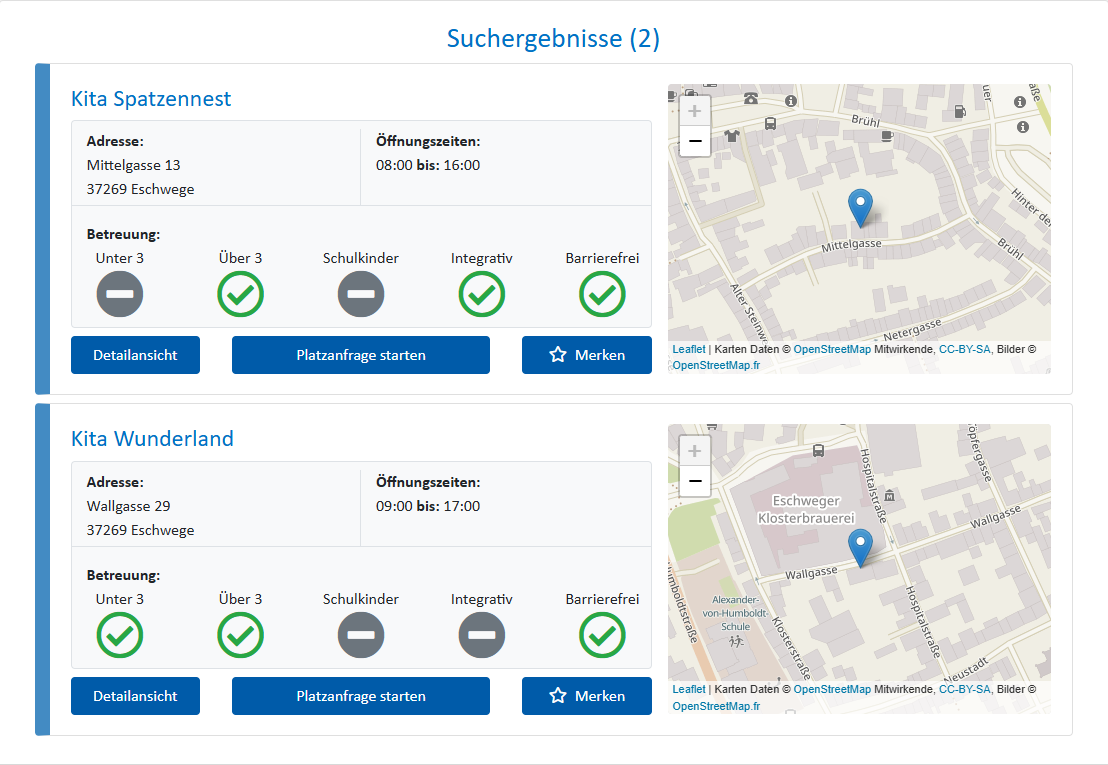Toggle the Integrativ indicator for Kita Wunderland
The image size is (1108, 765).
point(482,635)
